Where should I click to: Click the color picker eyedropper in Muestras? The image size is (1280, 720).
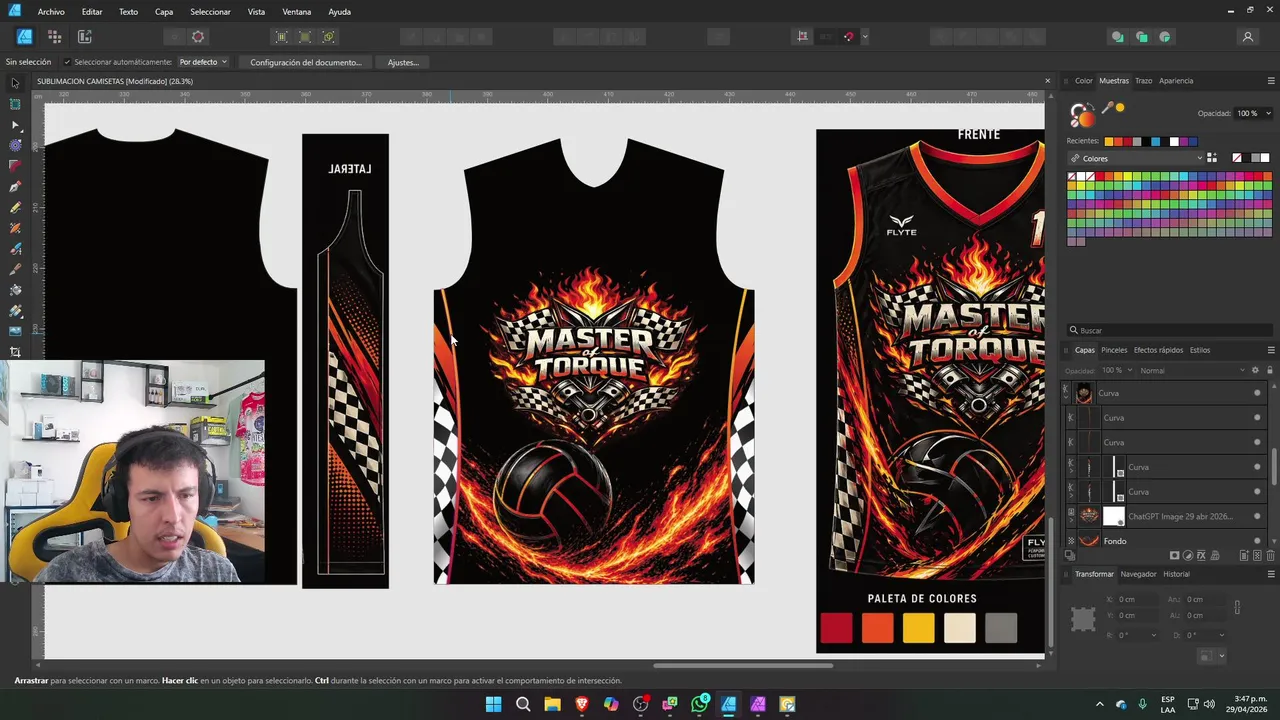tap(1108, 108)
